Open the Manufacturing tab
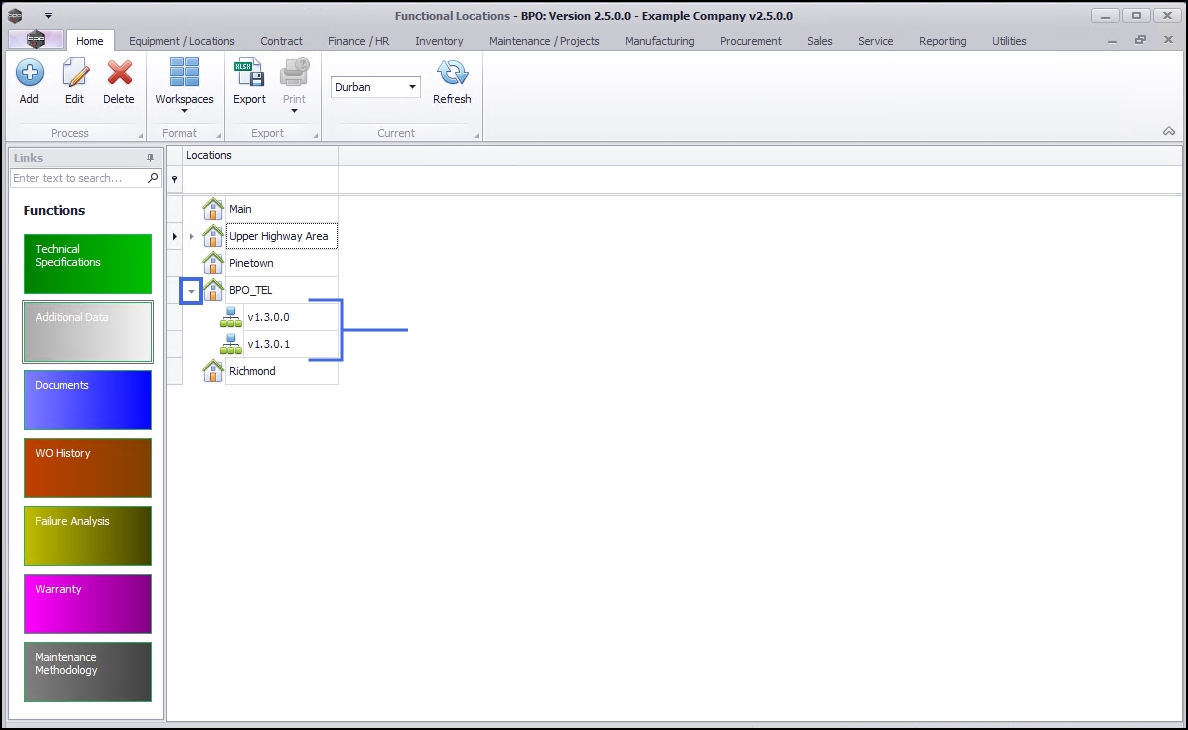 tap(659, 41)
